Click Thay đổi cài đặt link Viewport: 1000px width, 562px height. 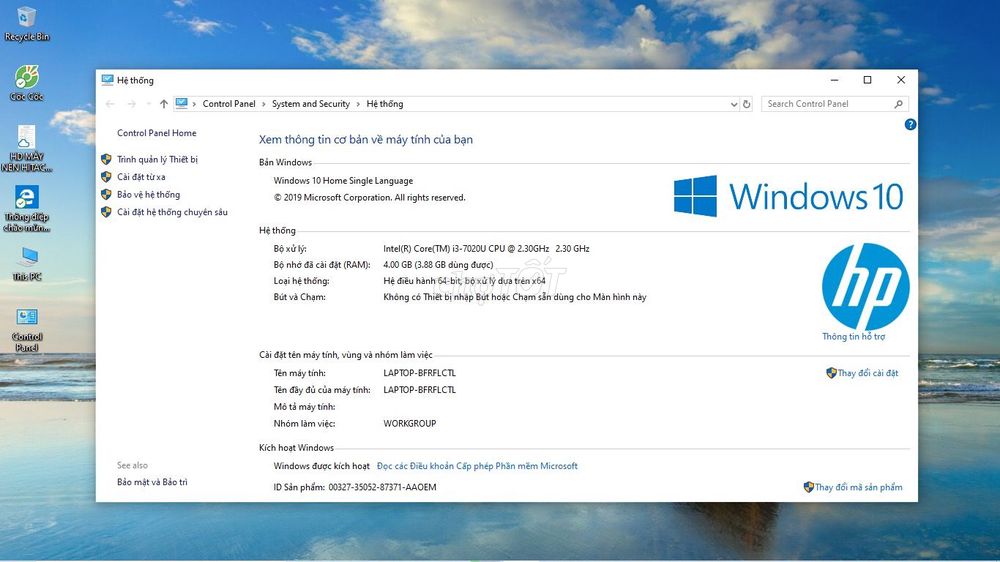[x=867, y=373]
